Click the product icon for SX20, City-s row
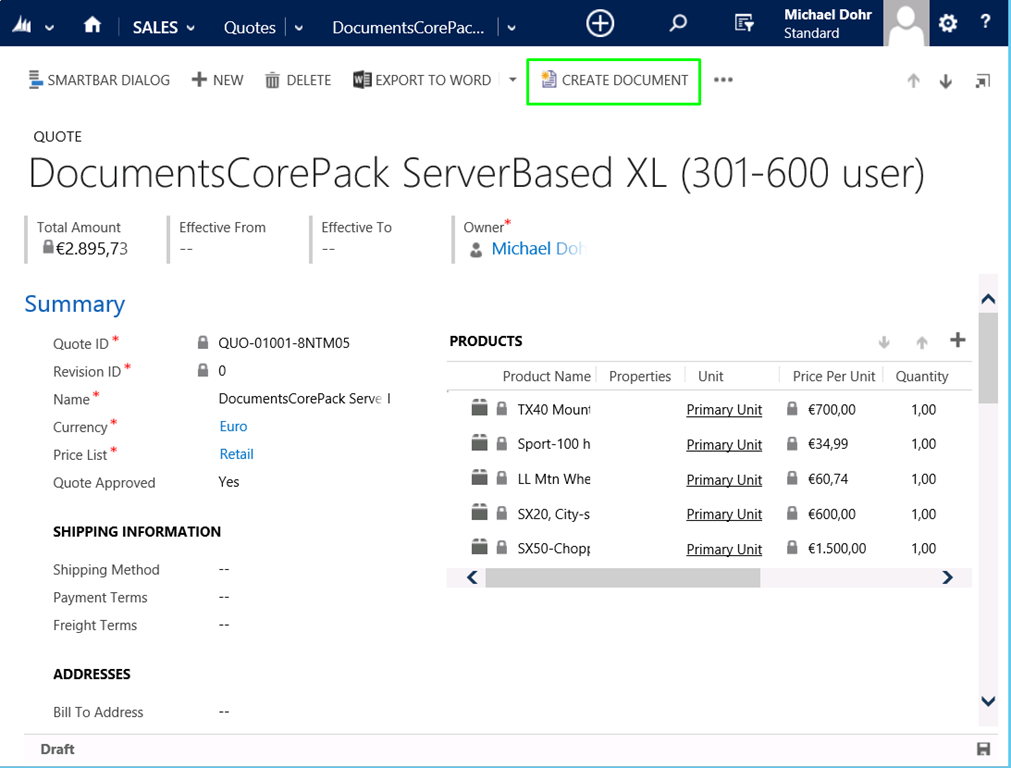 click(479, 513)
